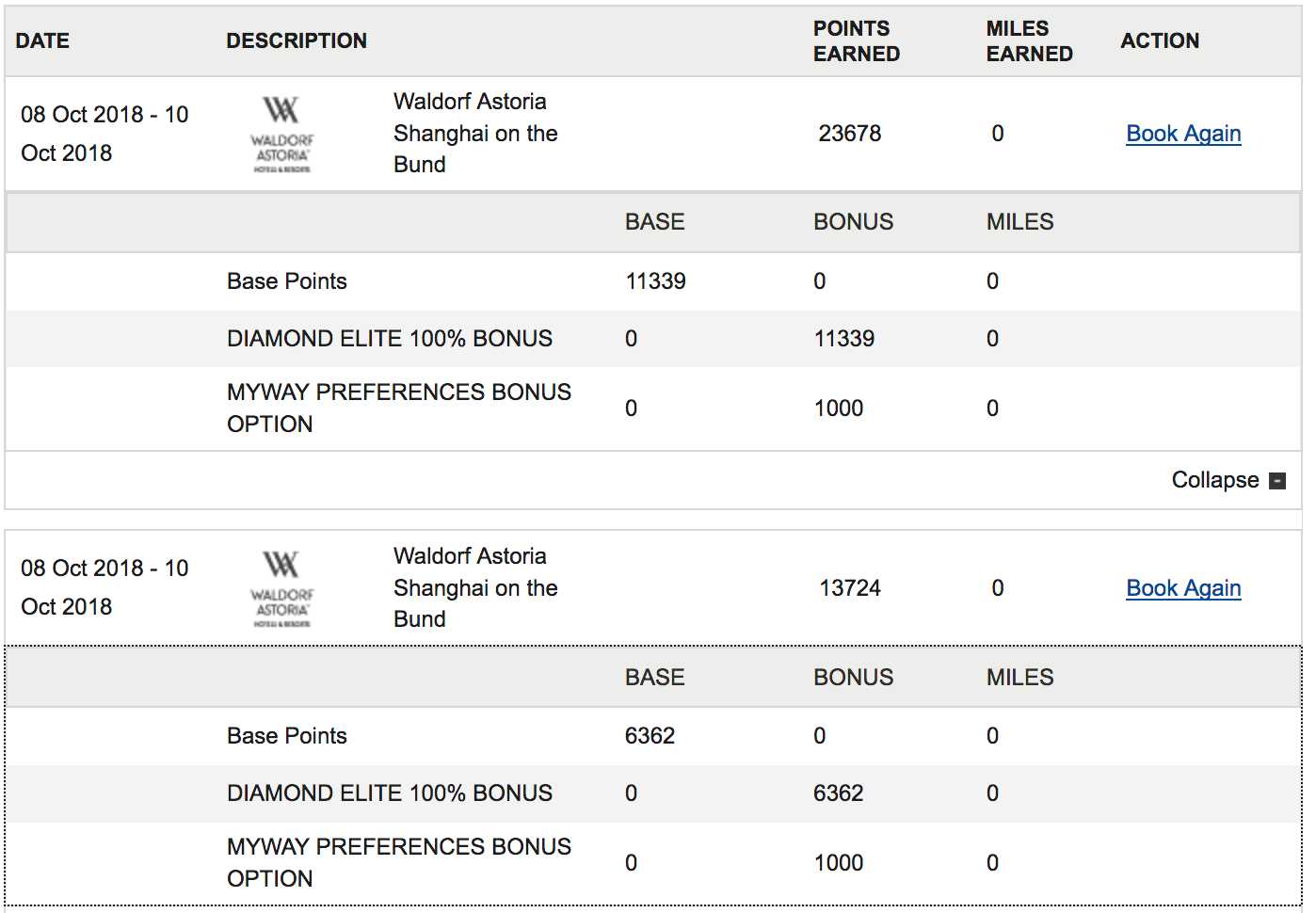Click the DATE column header

(42, 40)
